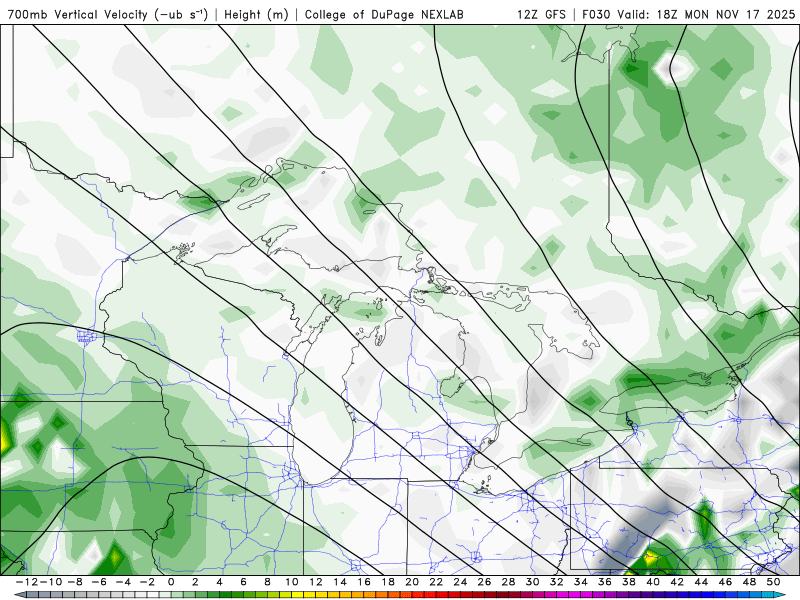
Task: Pick the '28' color scale label
Action: (508, 582)
